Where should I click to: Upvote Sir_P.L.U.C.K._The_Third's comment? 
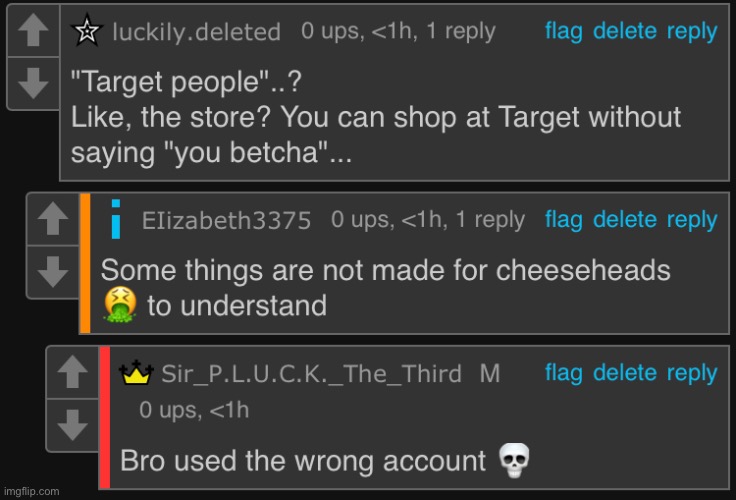coord(72,372)
